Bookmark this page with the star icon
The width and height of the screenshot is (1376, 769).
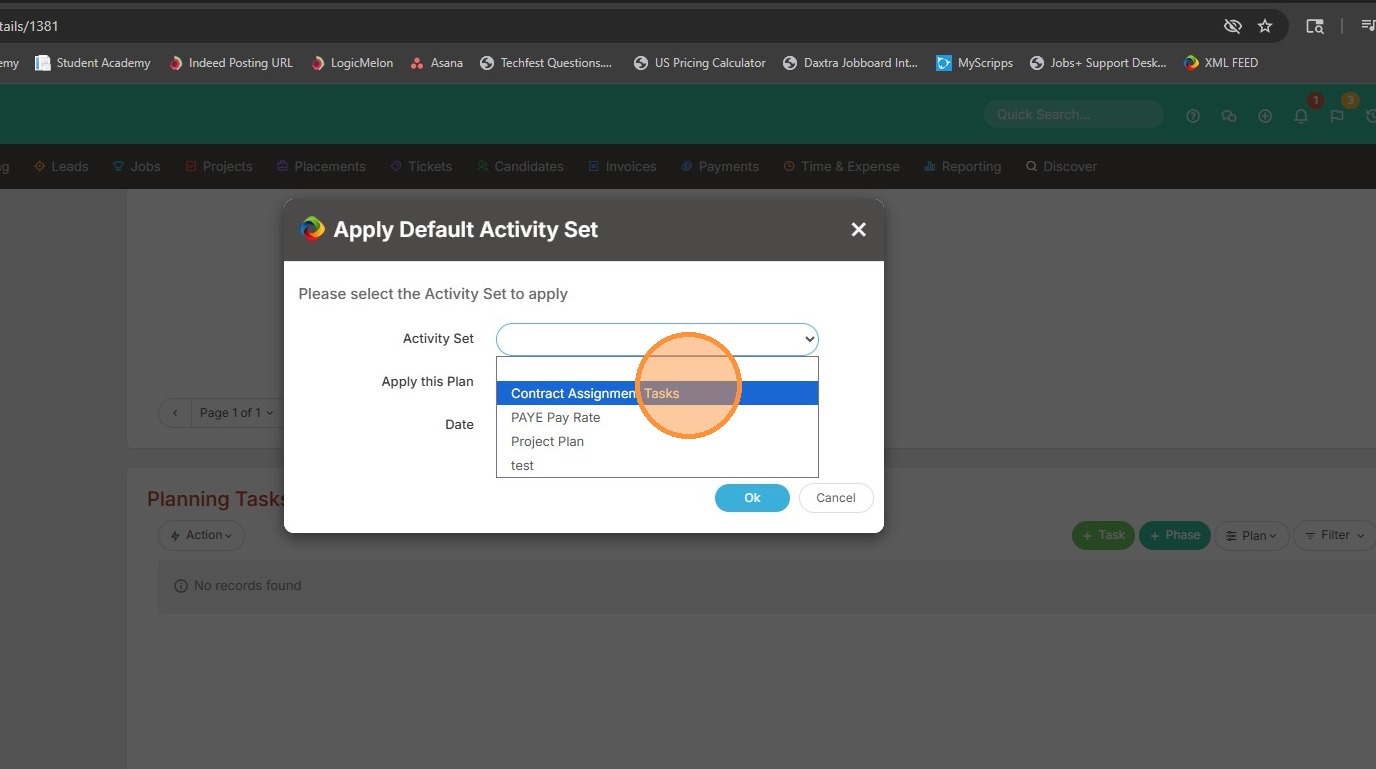point(1265,26)
